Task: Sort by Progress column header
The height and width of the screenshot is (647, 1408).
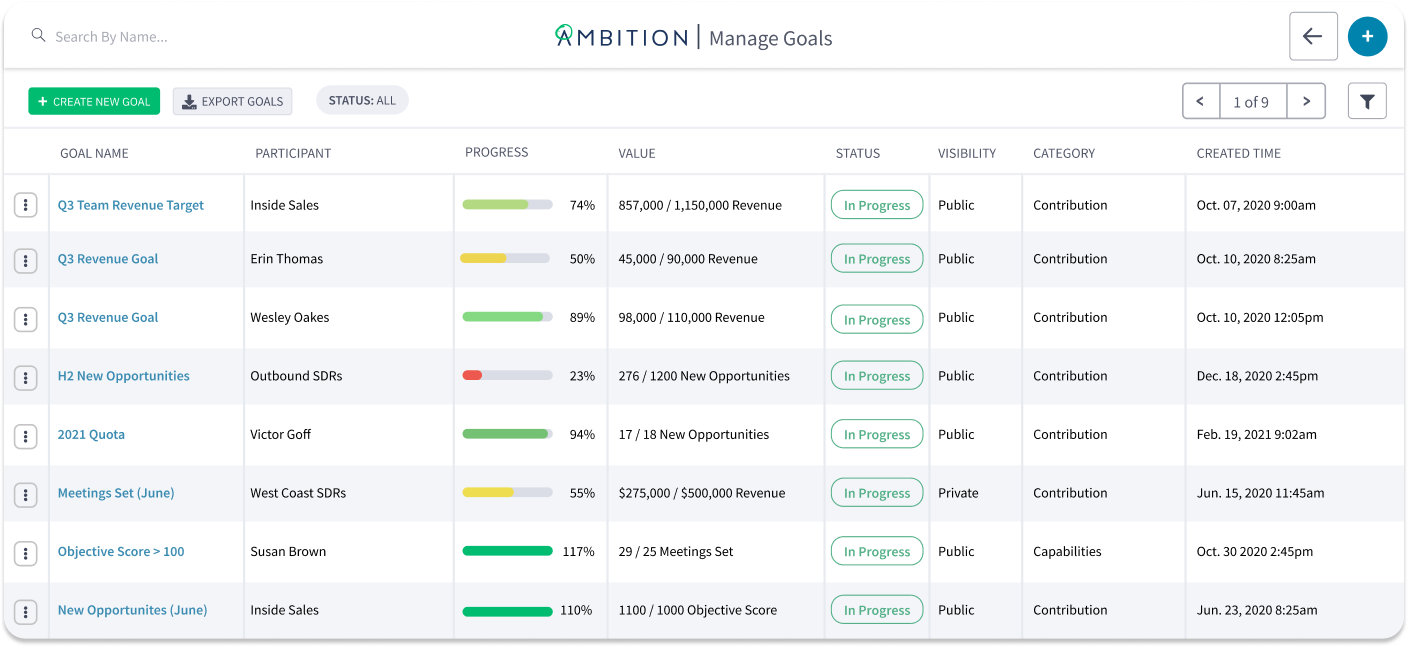Action: pyautogui.click(x=496, y=152)
